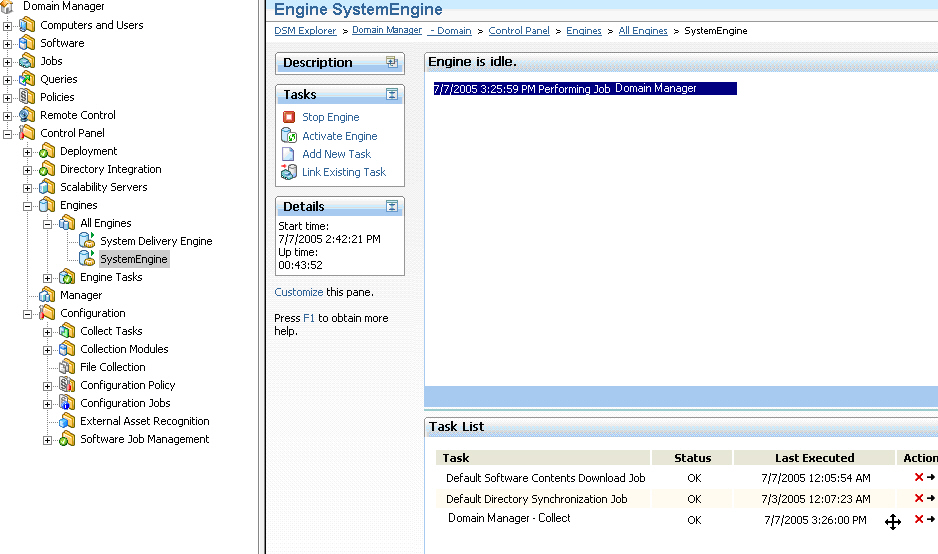Click the Software folder icon in tree
This screenshot has height=554, width=938.
coord(27,42)
